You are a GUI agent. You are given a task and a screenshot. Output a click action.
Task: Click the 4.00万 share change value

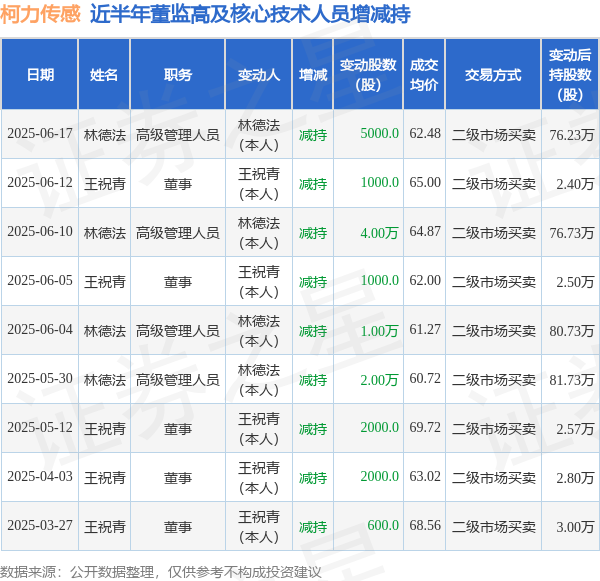point(380,233)
